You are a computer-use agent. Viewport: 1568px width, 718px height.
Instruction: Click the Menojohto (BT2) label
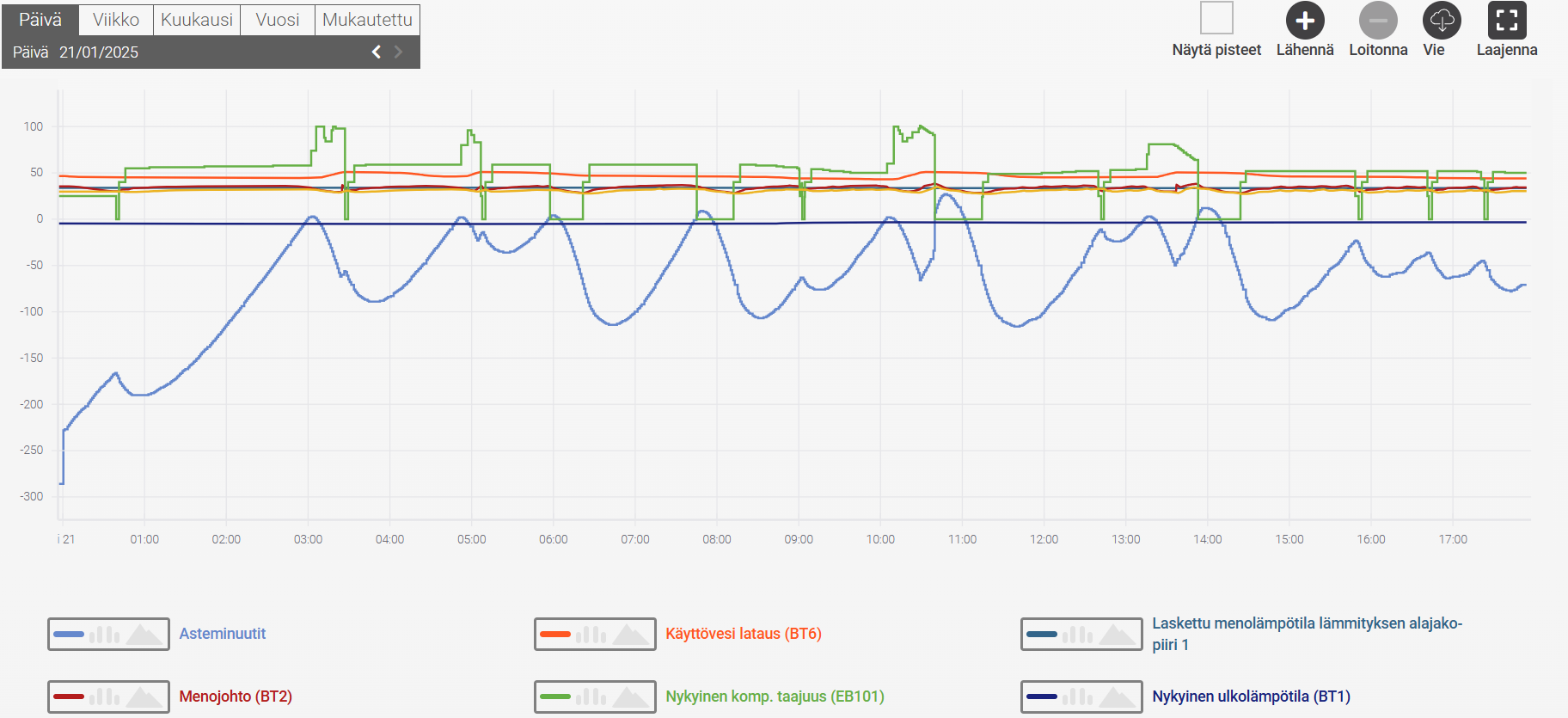pyautogui.click(x=236, y=697)
